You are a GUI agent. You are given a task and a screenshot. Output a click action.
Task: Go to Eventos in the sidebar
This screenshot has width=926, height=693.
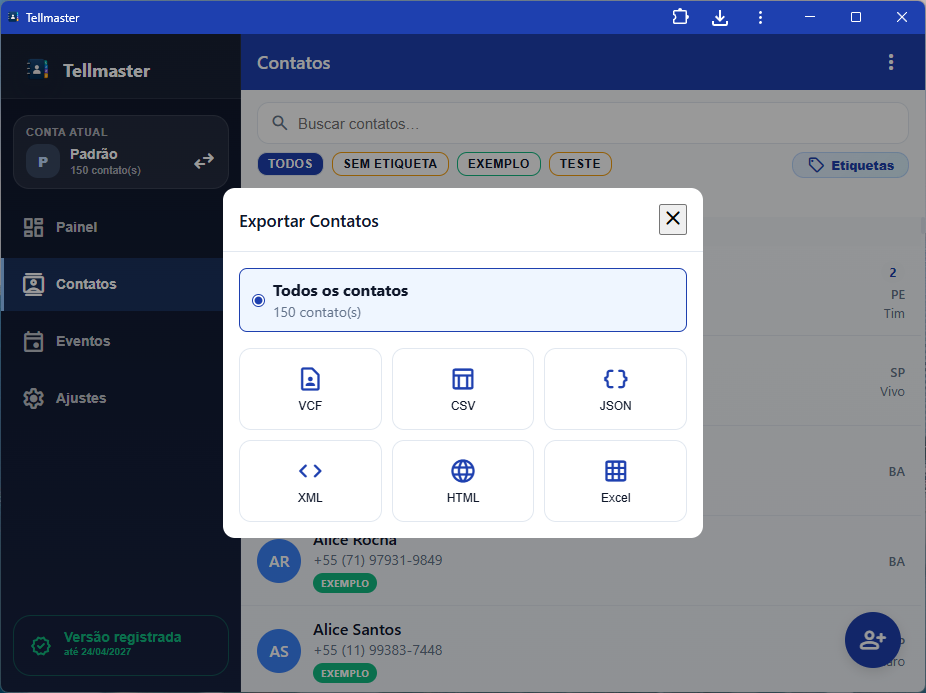pos(82,341)
